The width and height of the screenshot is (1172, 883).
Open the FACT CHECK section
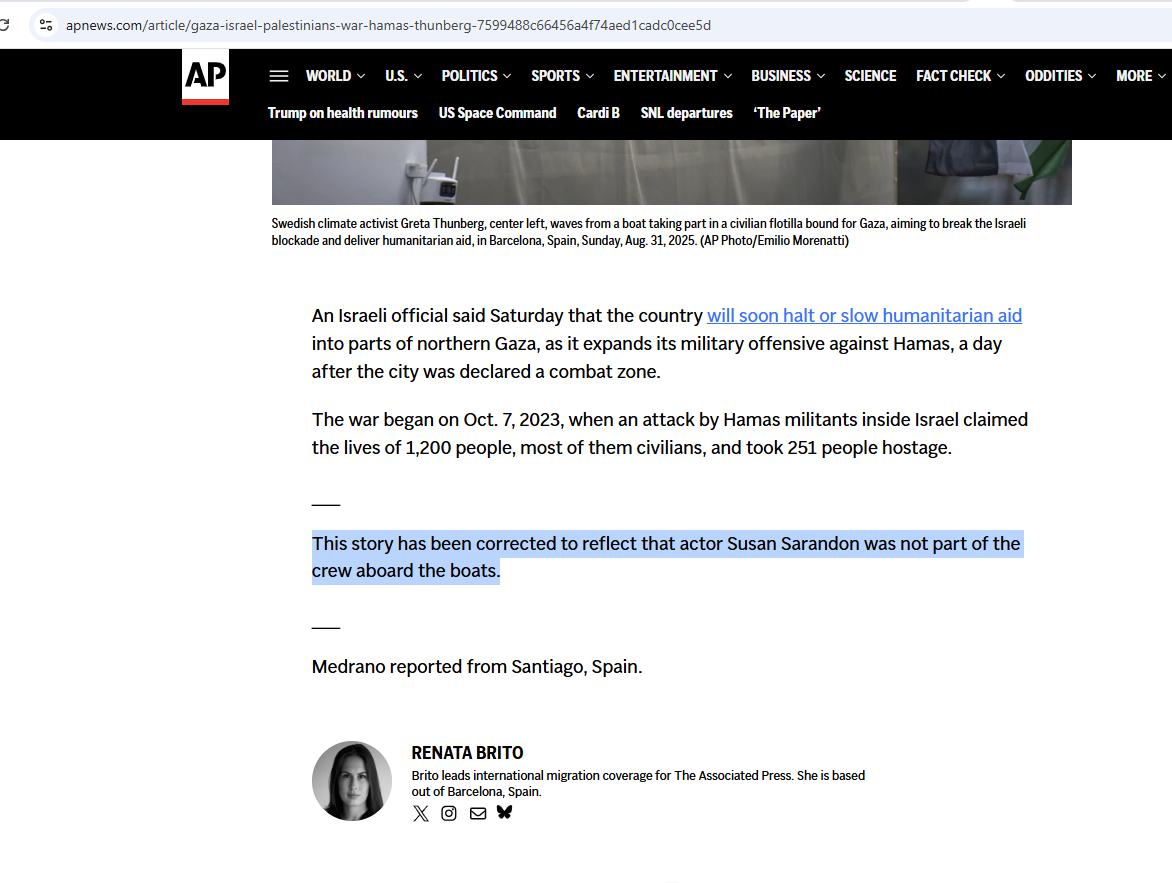(954, 76)
